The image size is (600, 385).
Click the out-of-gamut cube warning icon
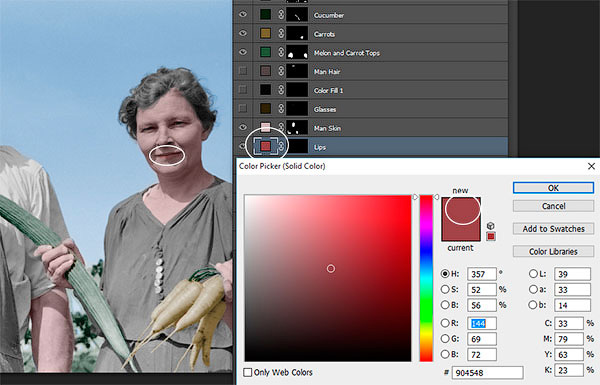pos(491,226)
